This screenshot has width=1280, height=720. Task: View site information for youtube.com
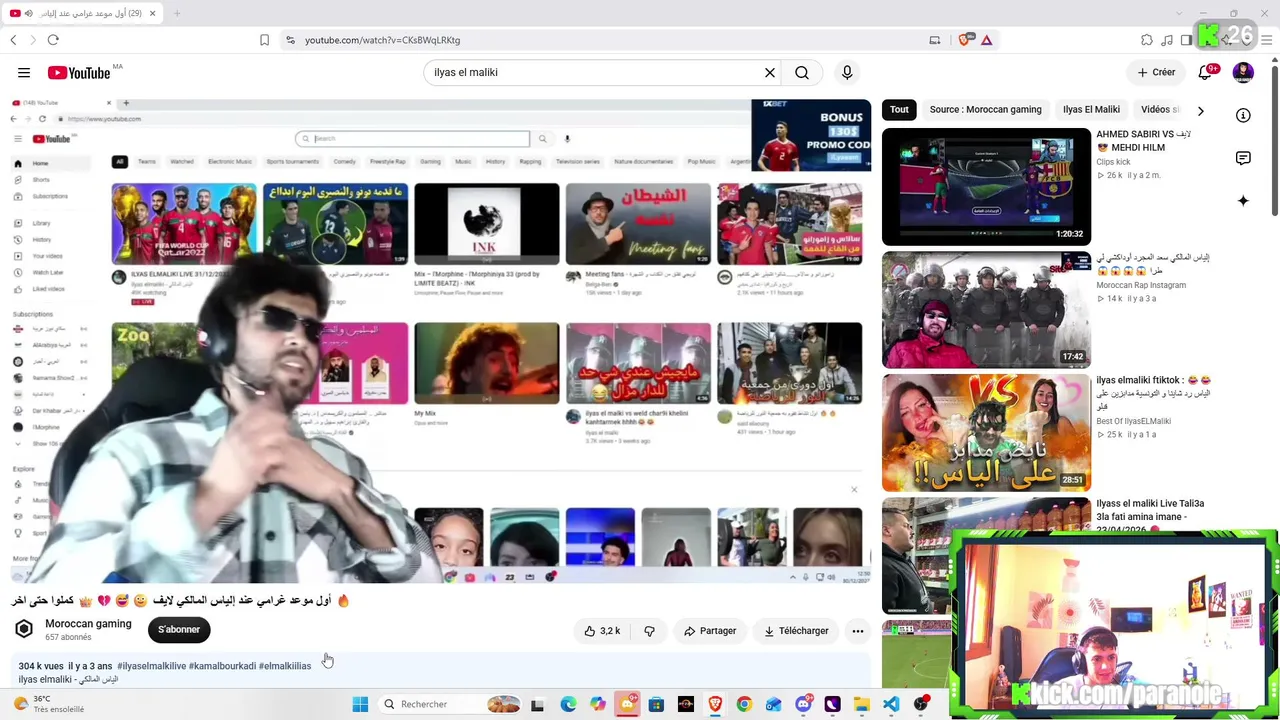(x=290, y=40)
